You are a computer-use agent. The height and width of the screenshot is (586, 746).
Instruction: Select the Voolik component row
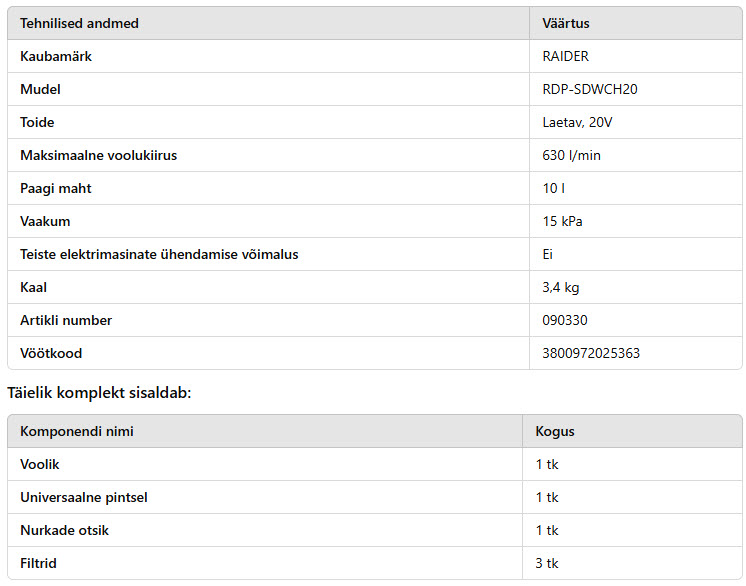coord(375,464)
